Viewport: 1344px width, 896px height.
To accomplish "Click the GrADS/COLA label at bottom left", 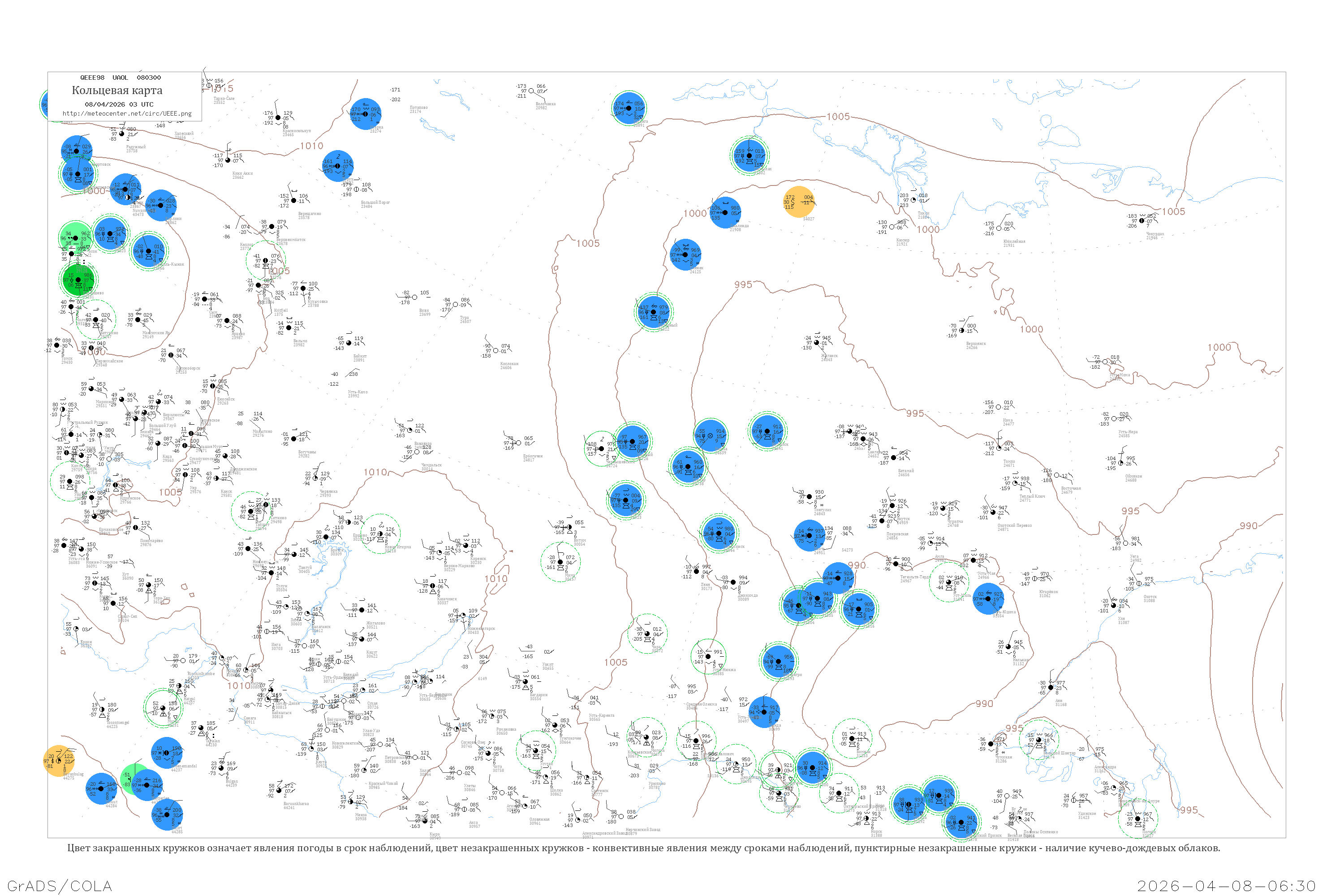I will pos(60,886).
